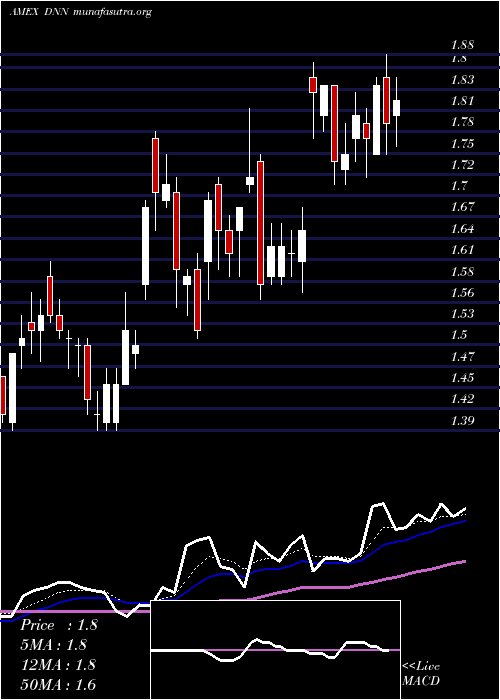The width and height of the screenshot is (500, 700).
Task: Click the 1.81 price level label
Action: point(462,101)
